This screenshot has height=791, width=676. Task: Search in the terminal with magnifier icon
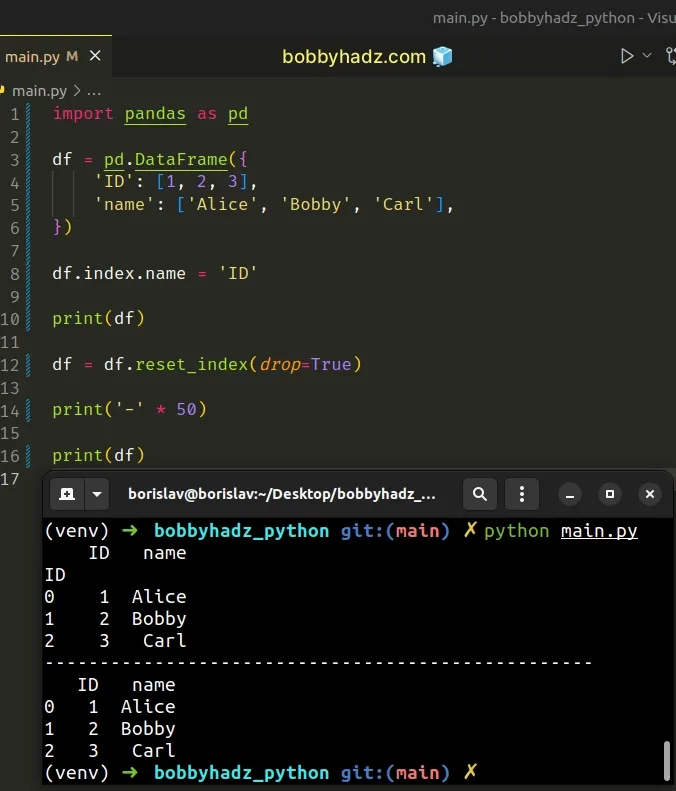480,493
